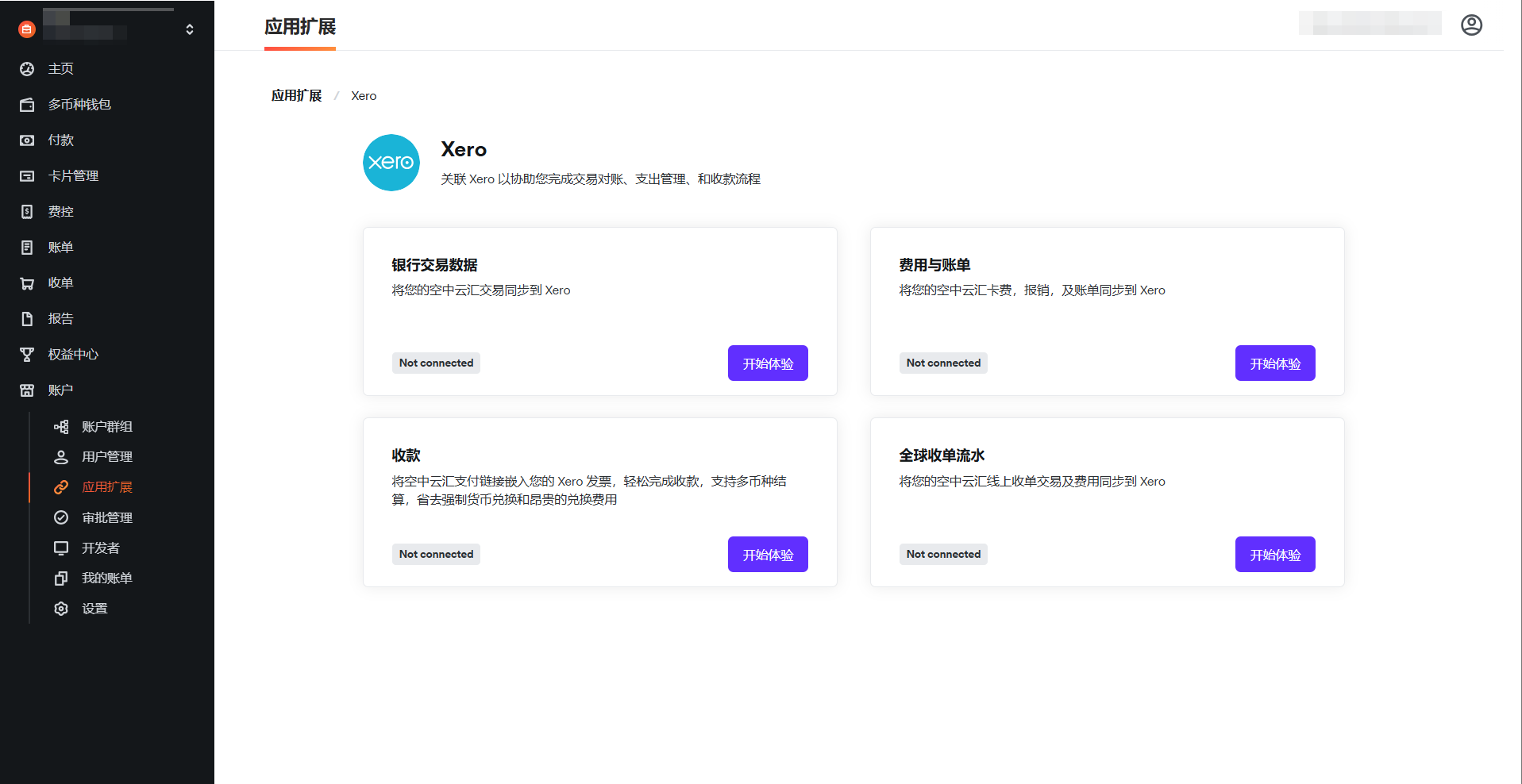Viewport: 1522px width, 784px height.
Task: Open the 设置 gear icon
Action: pos(61,609)
